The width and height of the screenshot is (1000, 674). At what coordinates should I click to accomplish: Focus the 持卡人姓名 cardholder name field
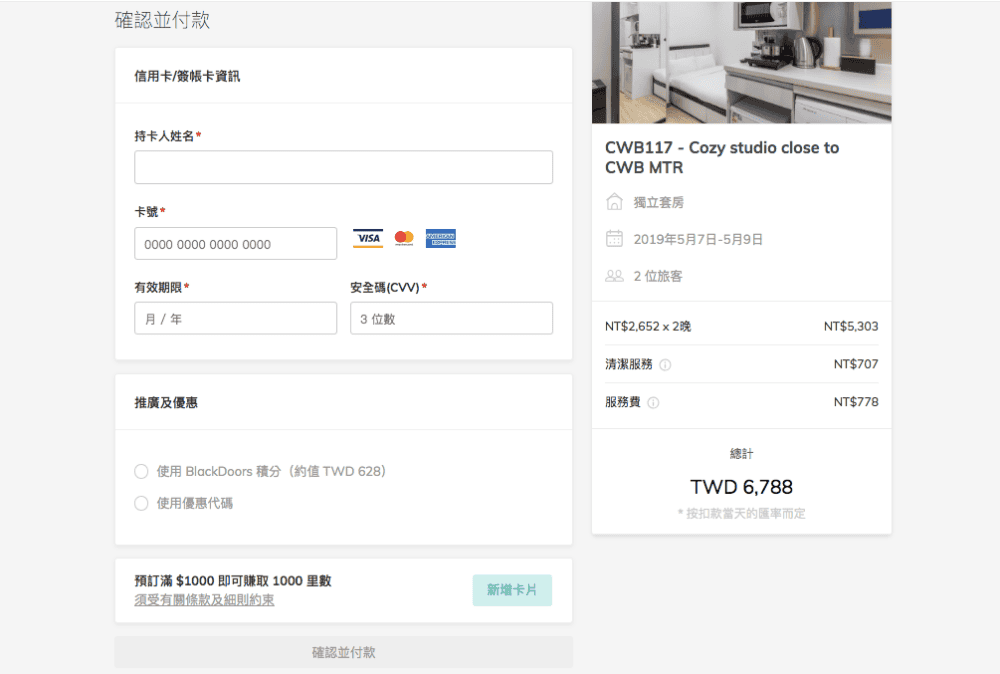344,167
